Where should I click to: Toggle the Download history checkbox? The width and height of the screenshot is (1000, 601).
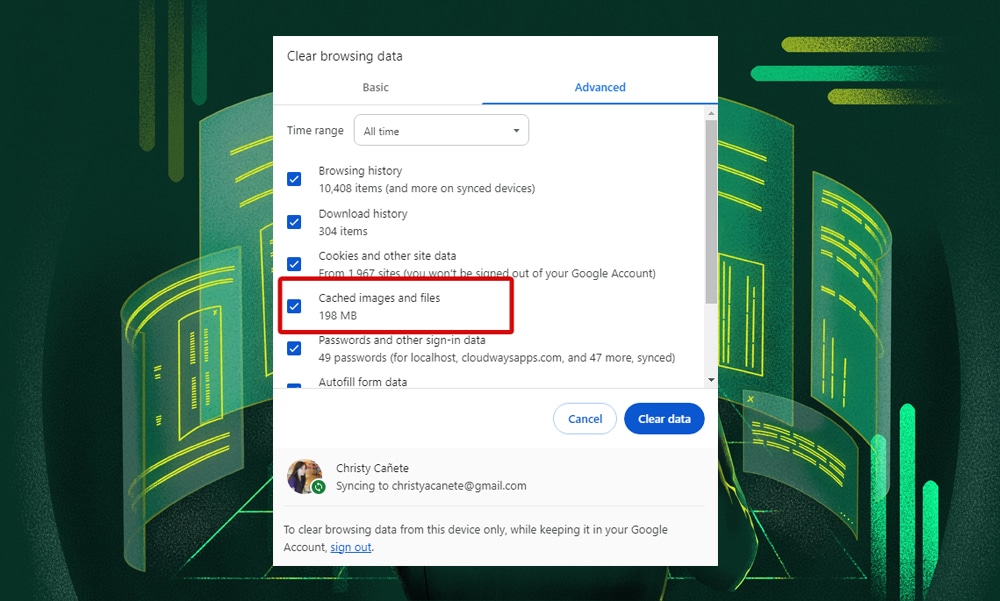pyautogui.click(x=294, y=222)
